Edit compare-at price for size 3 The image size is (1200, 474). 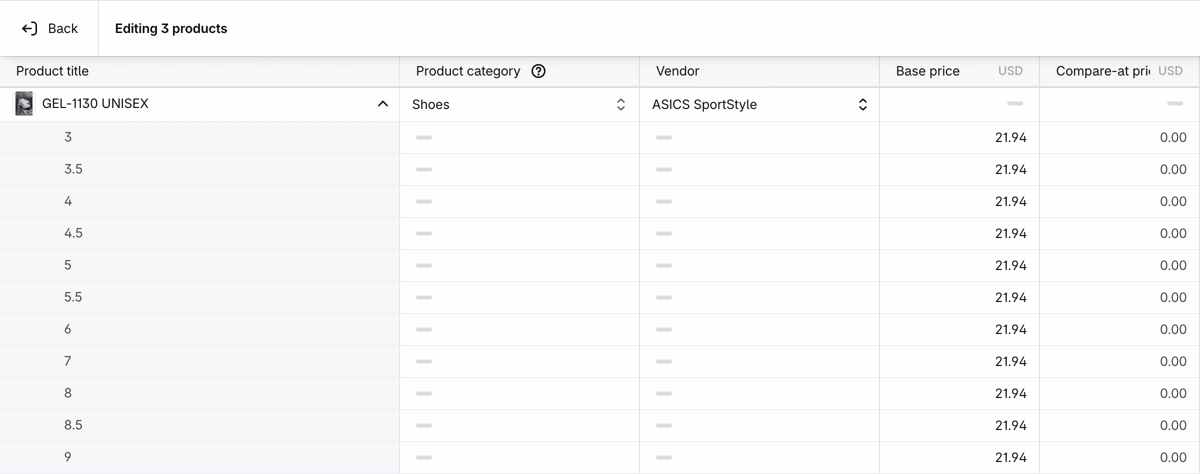click(1120, 137)
